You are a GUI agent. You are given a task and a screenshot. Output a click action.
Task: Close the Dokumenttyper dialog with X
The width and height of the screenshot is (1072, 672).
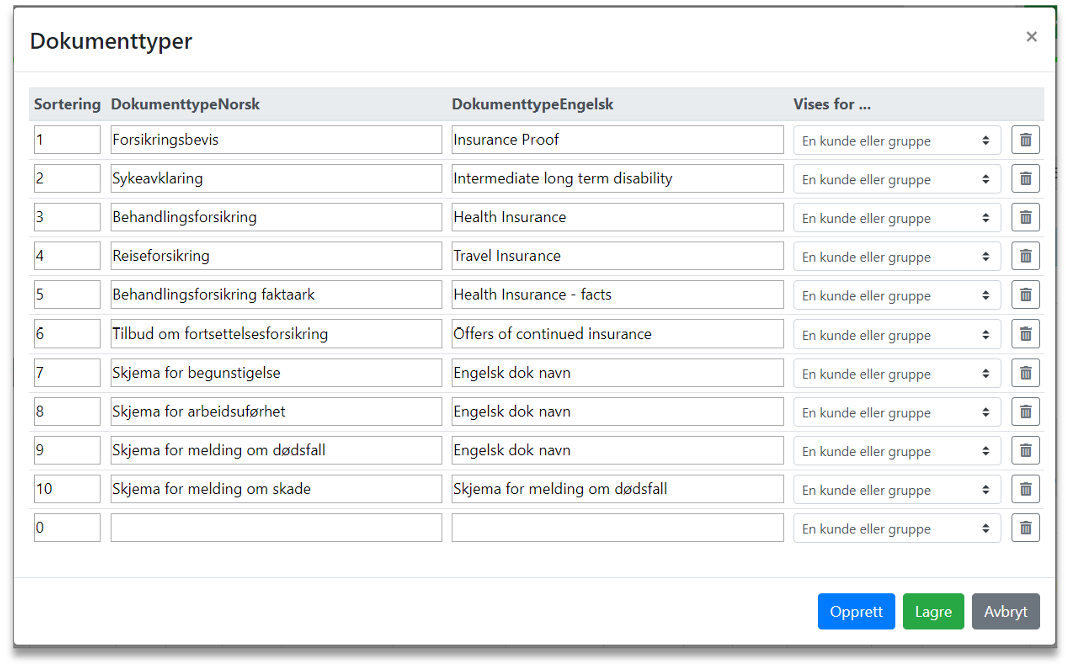(1031, 37)
